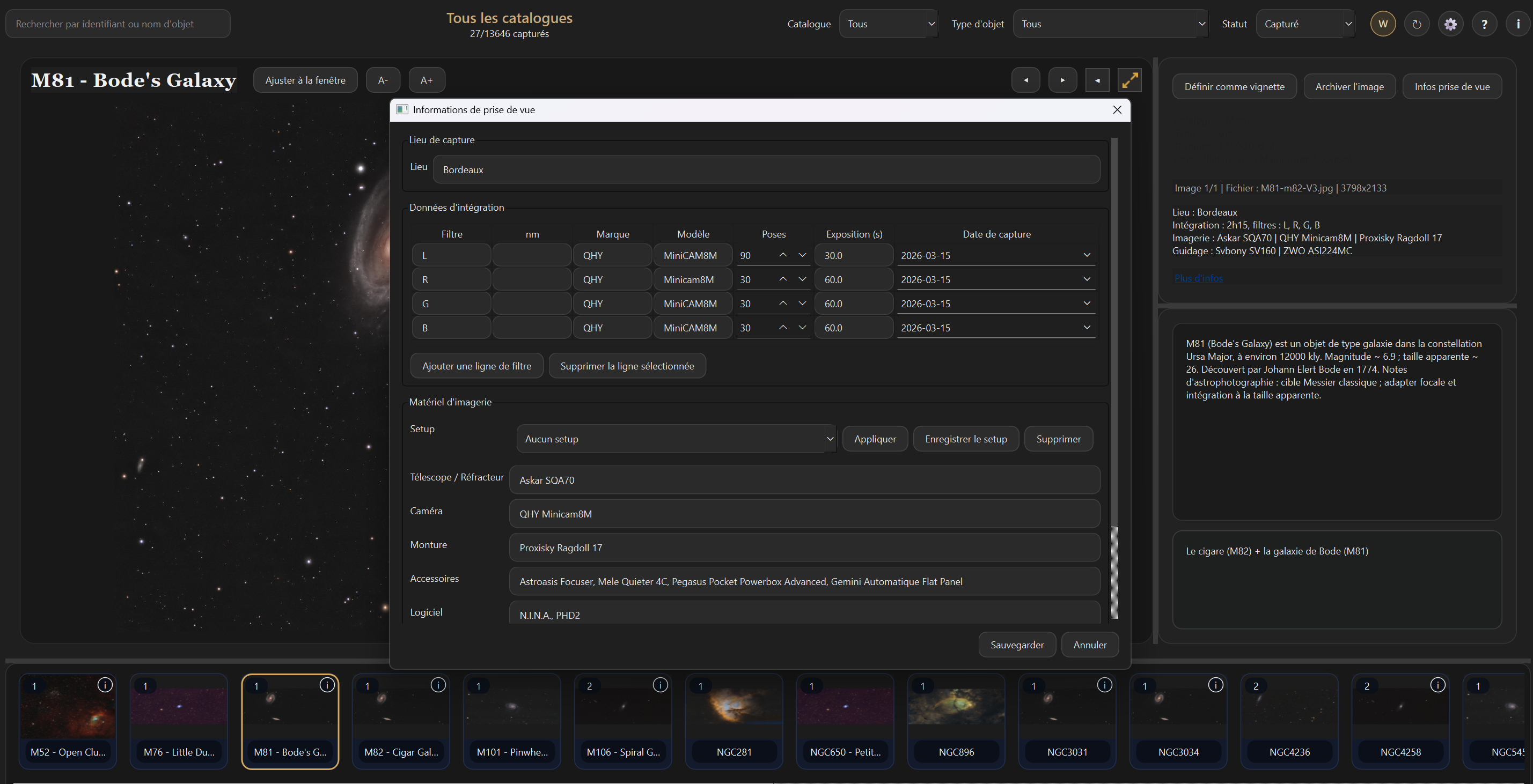Image resolution: width=1533 pixels, height=784 pixels.
Task: Click the refresh catalog icon
Action: coord(1417,24)
